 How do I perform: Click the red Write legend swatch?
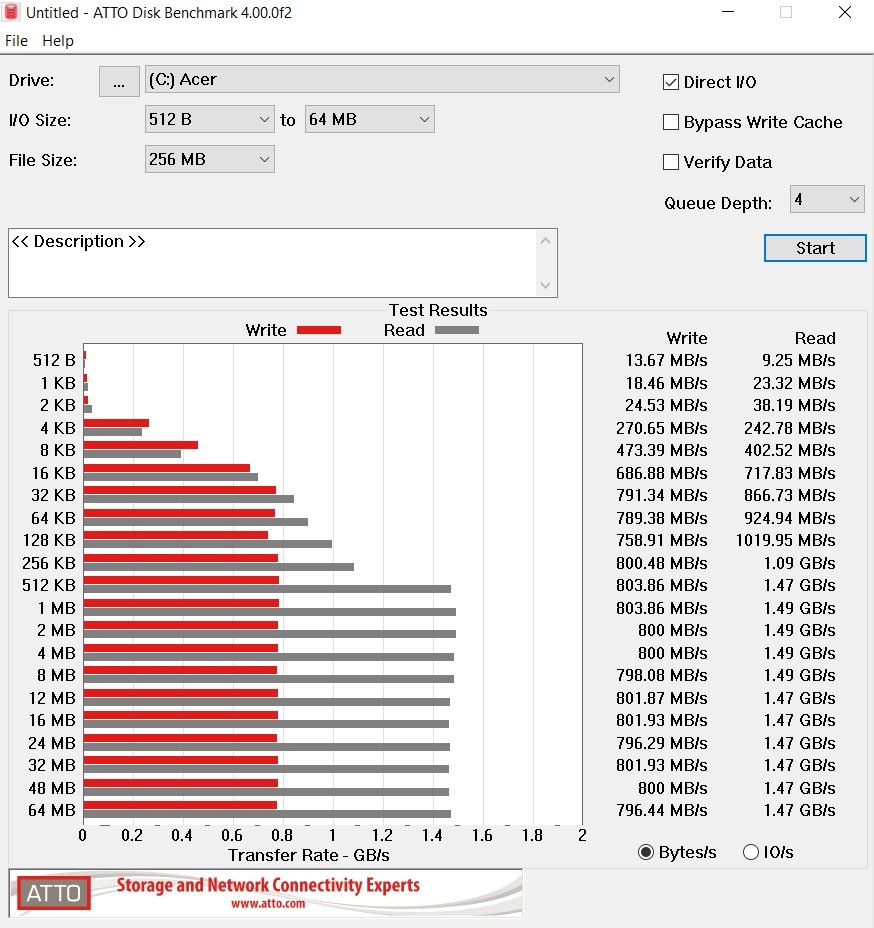click(319, 330)
